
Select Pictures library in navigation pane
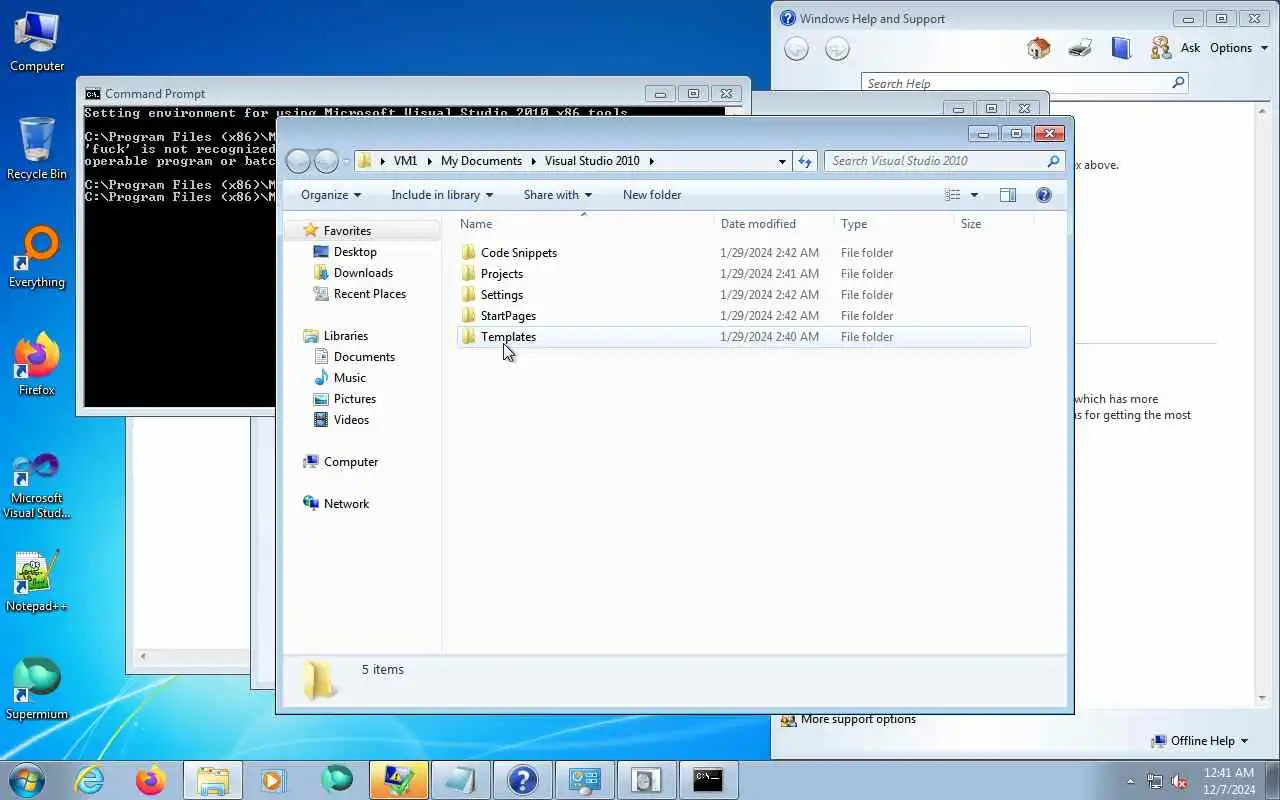click(x=354, y=399)
